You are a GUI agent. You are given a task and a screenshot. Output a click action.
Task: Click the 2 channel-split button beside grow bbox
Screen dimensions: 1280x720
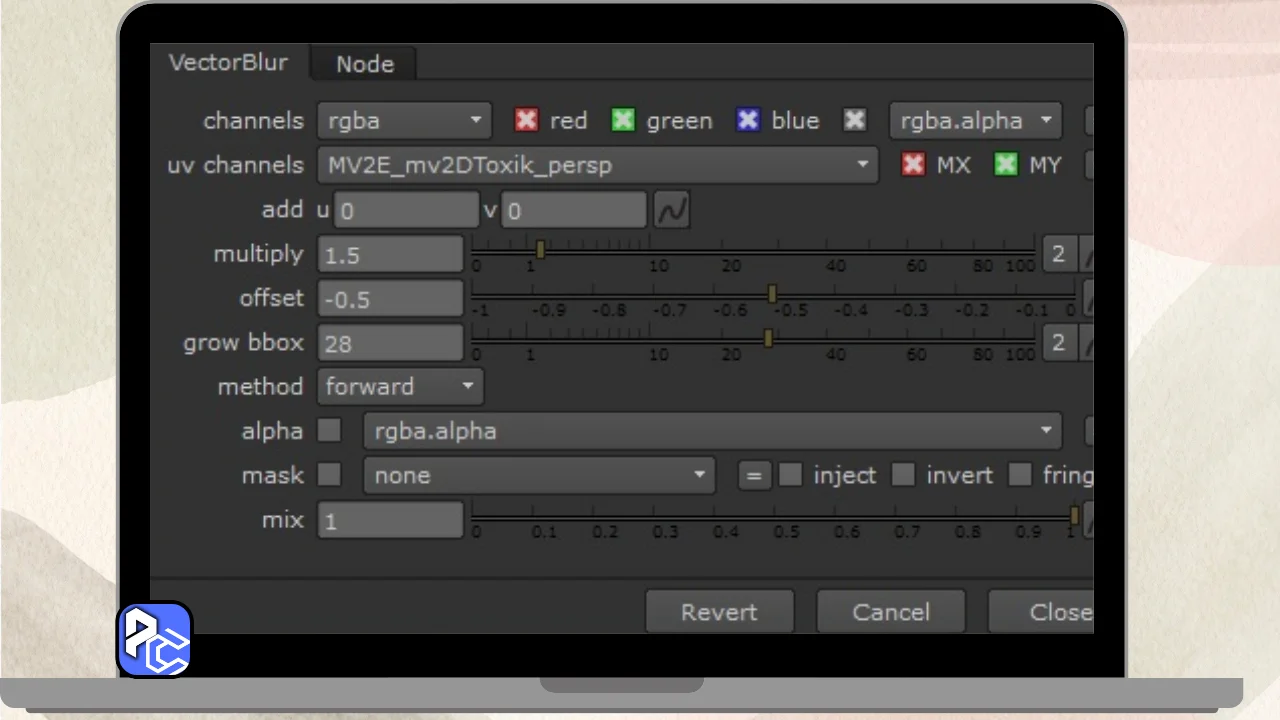1058,343
